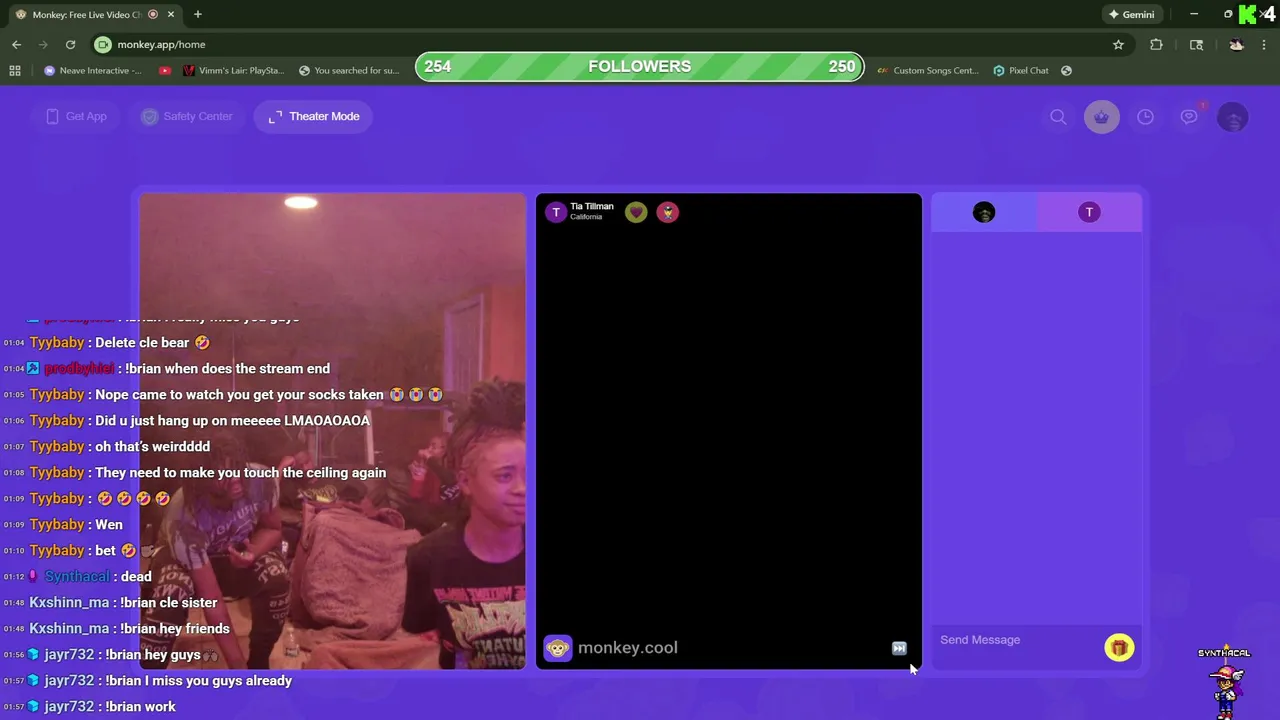The width and height of the screenshot is (1280, 720).
Task: Click chat message '!brian when does the stream end'
Action: [227, 368]
